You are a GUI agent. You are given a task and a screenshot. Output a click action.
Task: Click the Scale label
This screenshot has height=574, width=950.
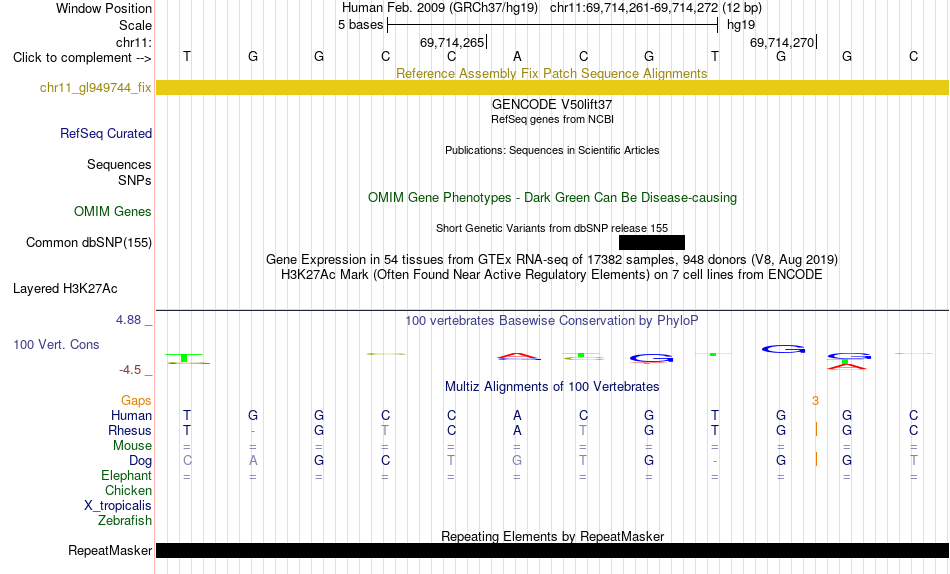point(135,25)
